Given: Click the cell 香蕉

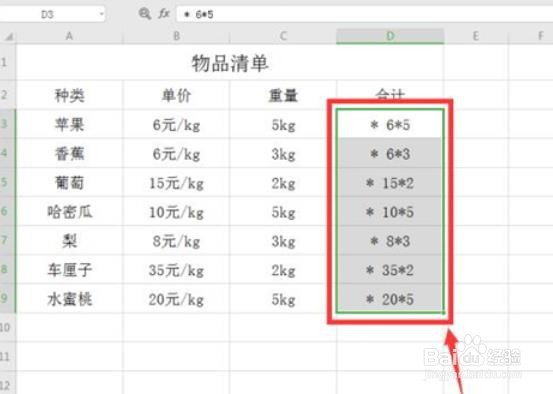Looking at the screenshot, I should point(69,153).
